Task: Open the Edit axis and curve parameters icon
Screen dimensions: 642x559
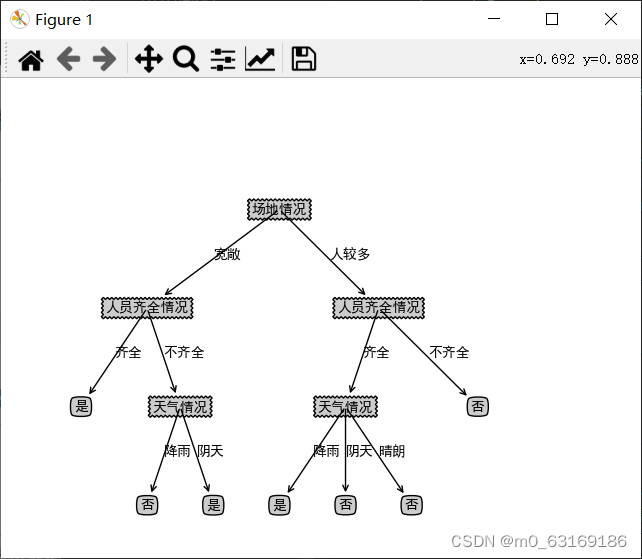Action: coord(260,59)
